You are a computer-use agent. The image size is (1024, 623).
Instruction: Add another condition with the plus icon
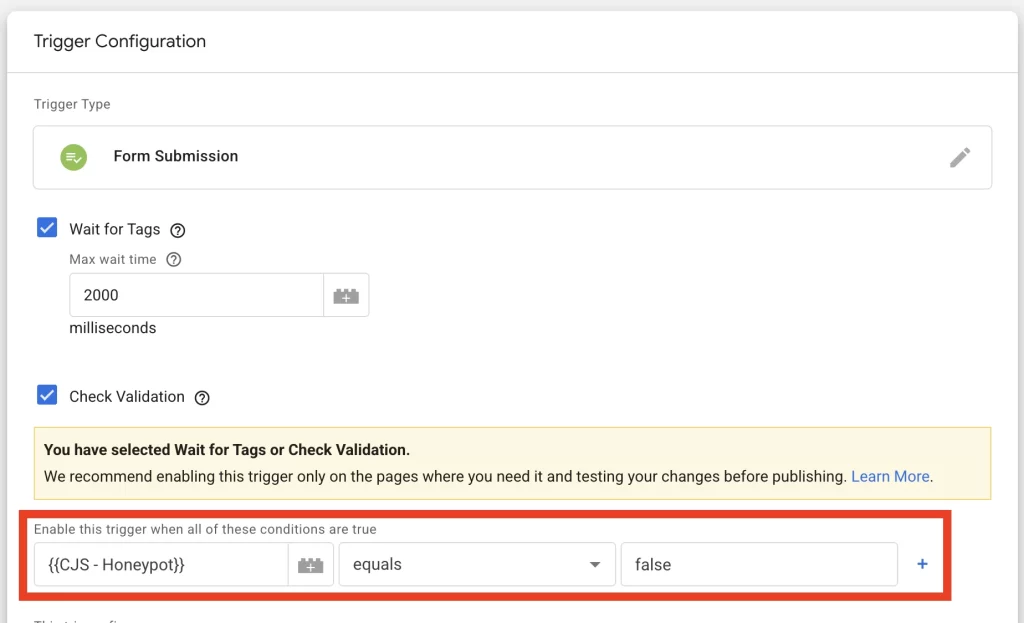tap(922, 564)
